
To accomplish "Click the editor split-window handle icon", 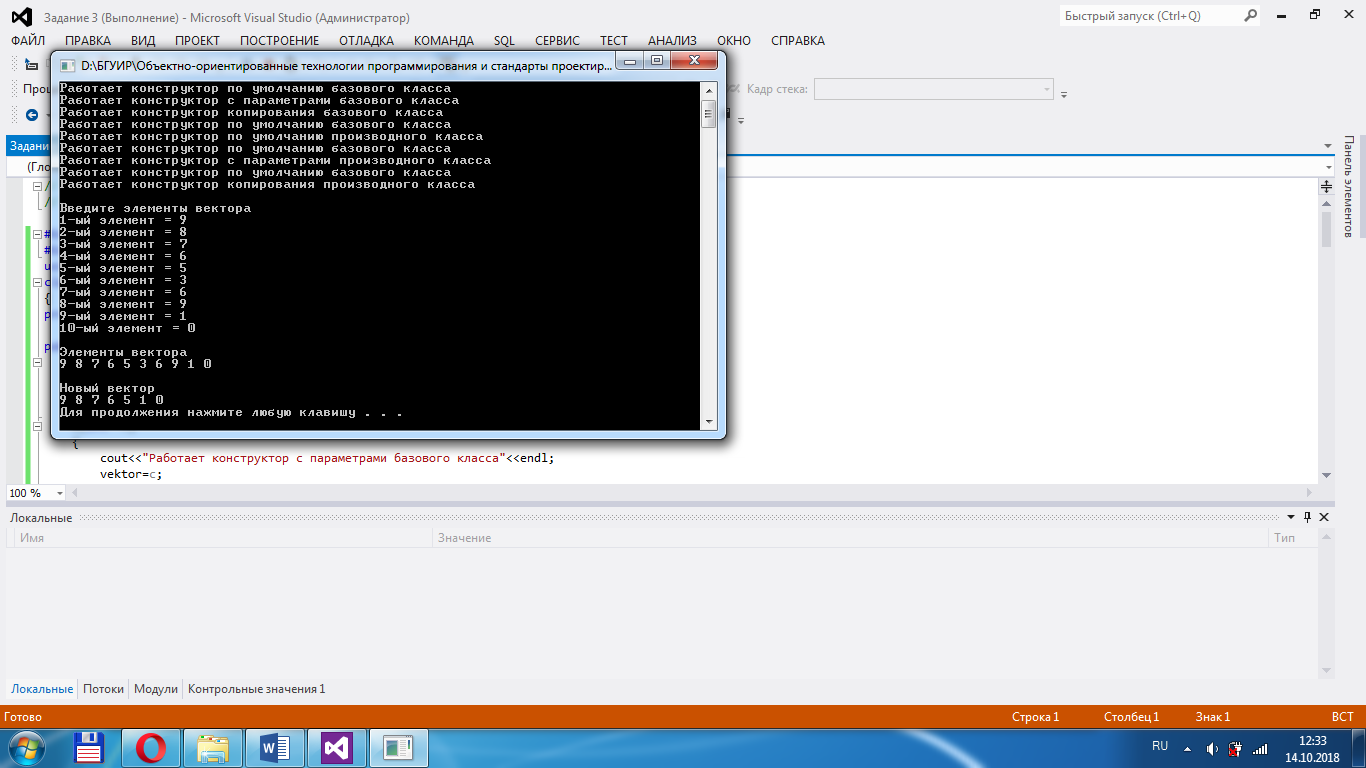I will pyautogui.click(x=1327, y=187).
